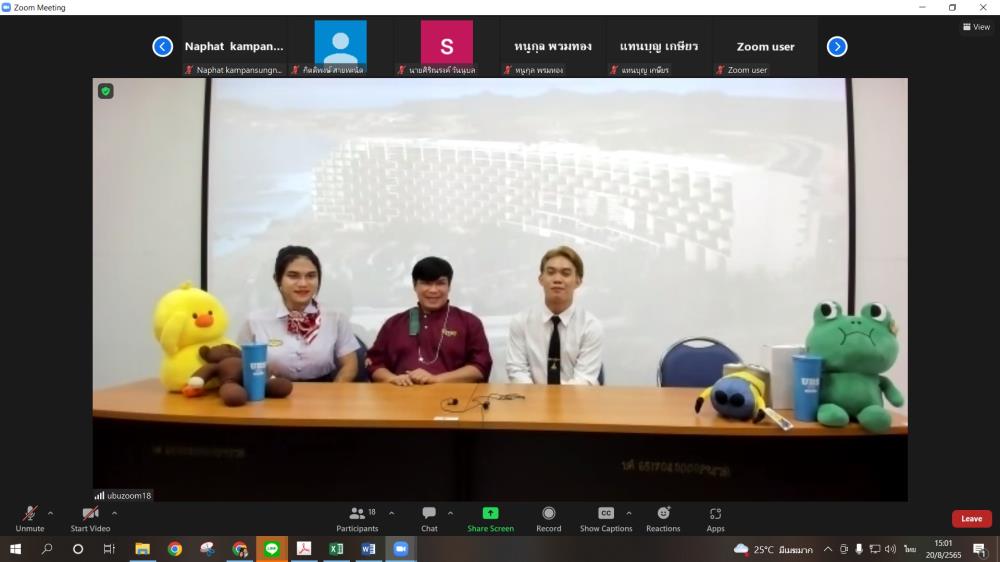Expand video options arrow beside Start Video
The image size is (1000, 562).
click(114, 513)
